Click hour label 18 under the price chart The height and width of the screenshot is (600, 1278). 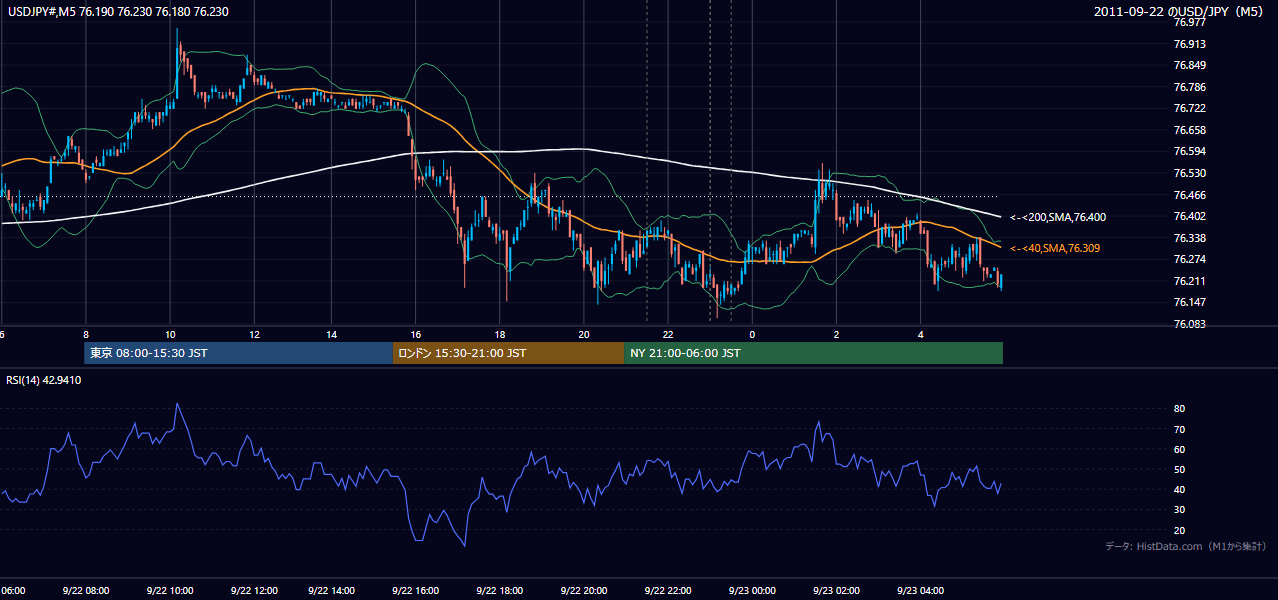(x=499, y=335)
